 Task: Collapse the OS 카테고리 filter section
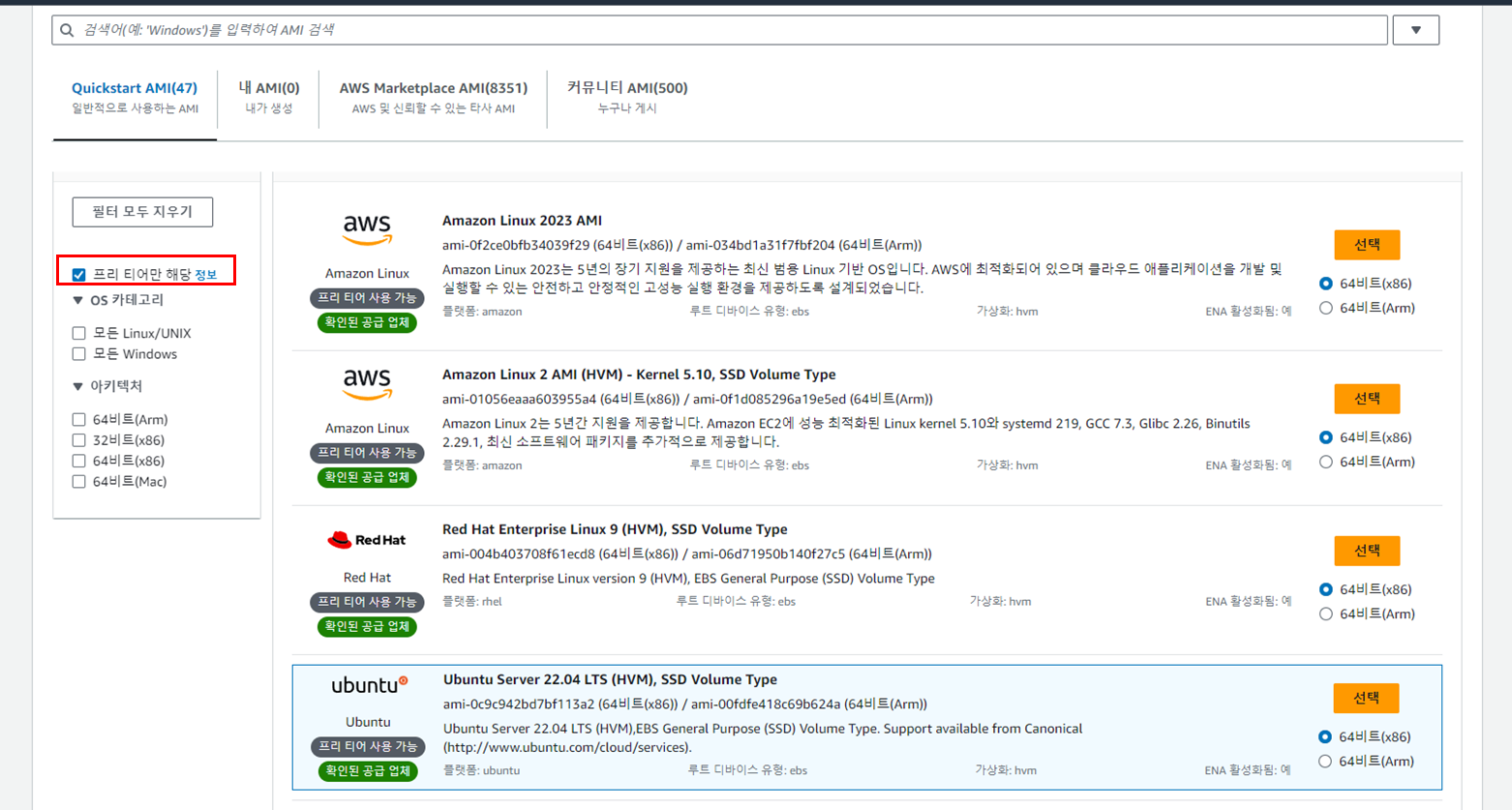click(78, 301)
